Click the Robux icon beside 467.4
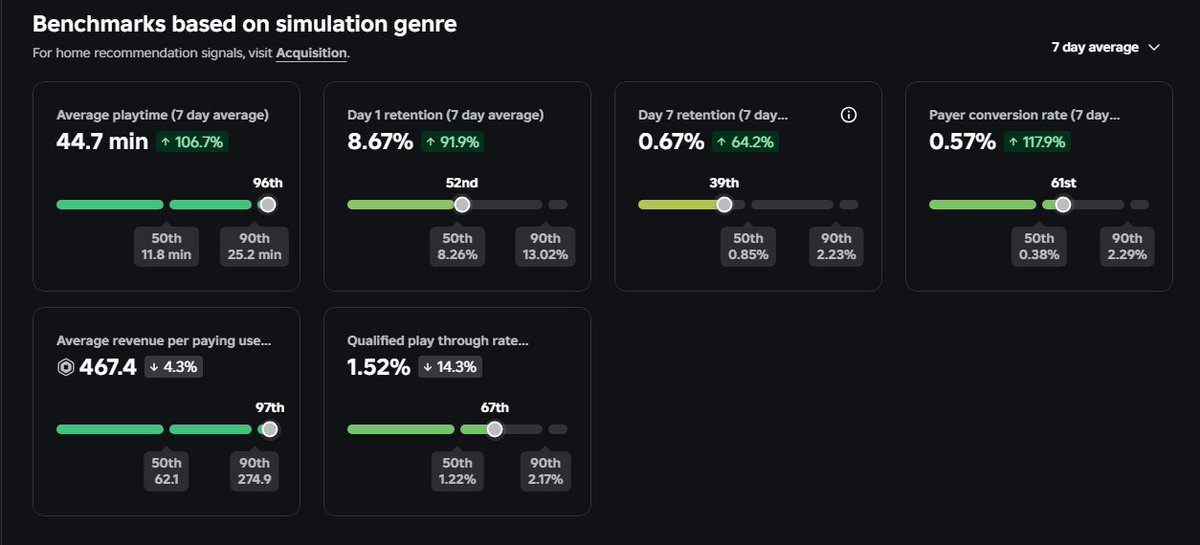This screenshot has width=1200, height=545. click(x=66, y=367)
